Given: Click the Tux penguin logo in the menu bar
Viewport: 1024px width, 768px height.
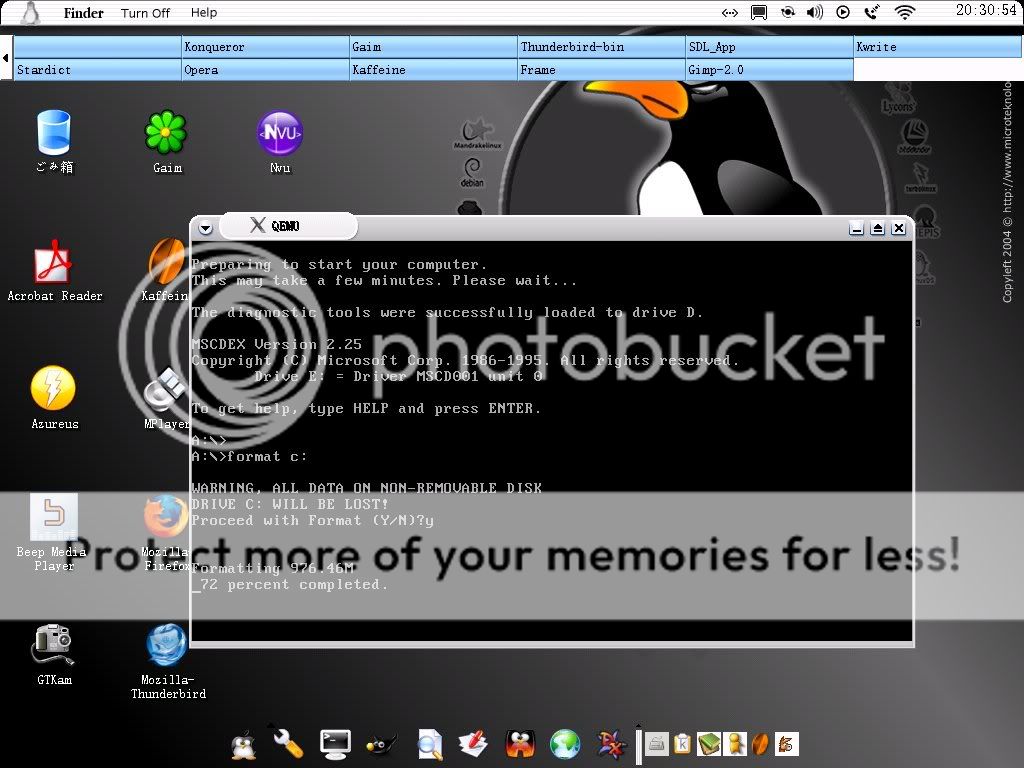Looking at the screenshot, I should (x=30, y=12).
